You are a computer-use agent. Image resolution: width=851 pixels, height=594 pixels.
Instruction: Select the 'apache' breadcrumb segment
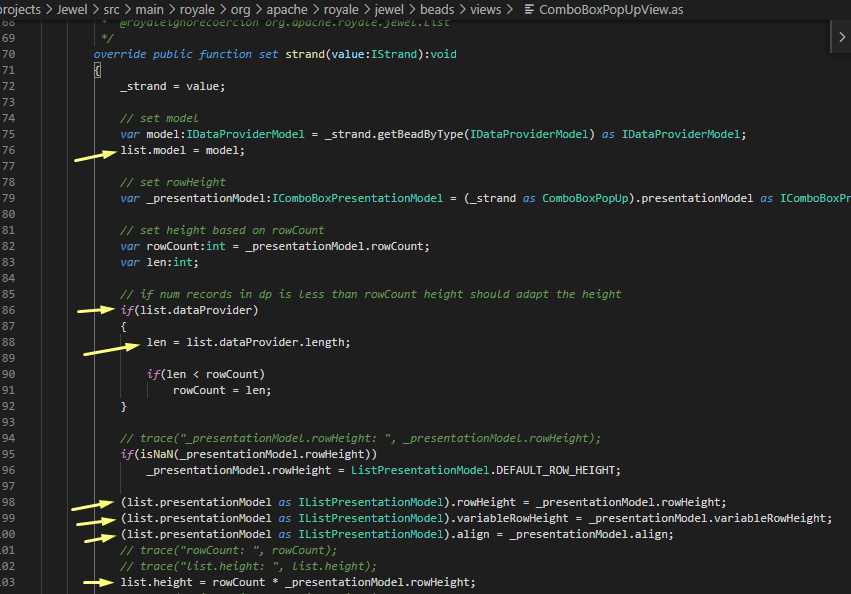[x=287, y=9]
